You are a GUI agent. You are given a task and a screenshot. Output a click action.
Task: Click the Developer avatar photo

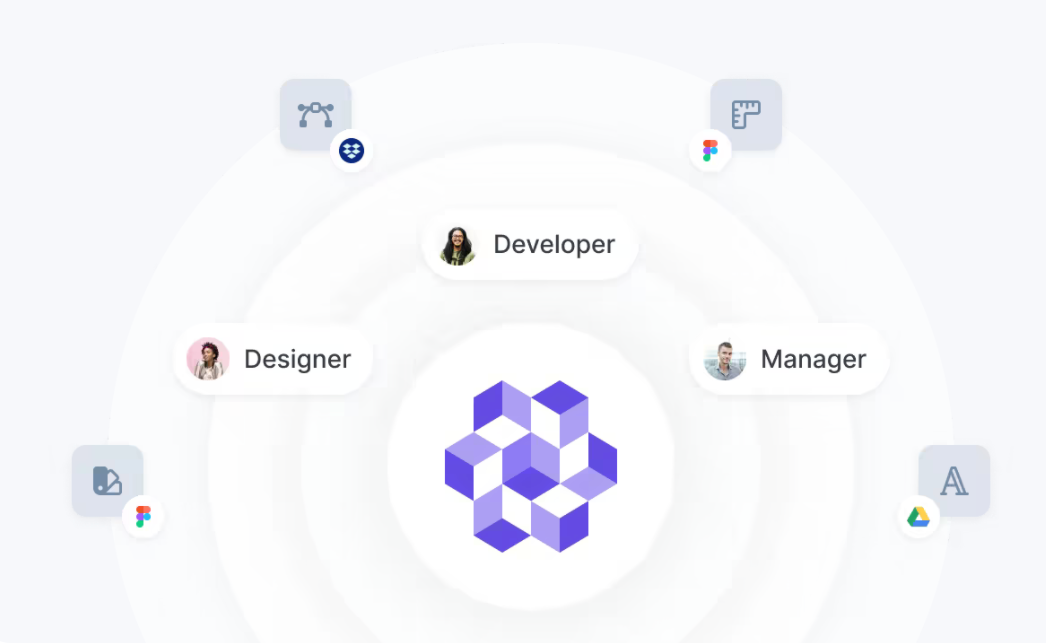[458, 244]
